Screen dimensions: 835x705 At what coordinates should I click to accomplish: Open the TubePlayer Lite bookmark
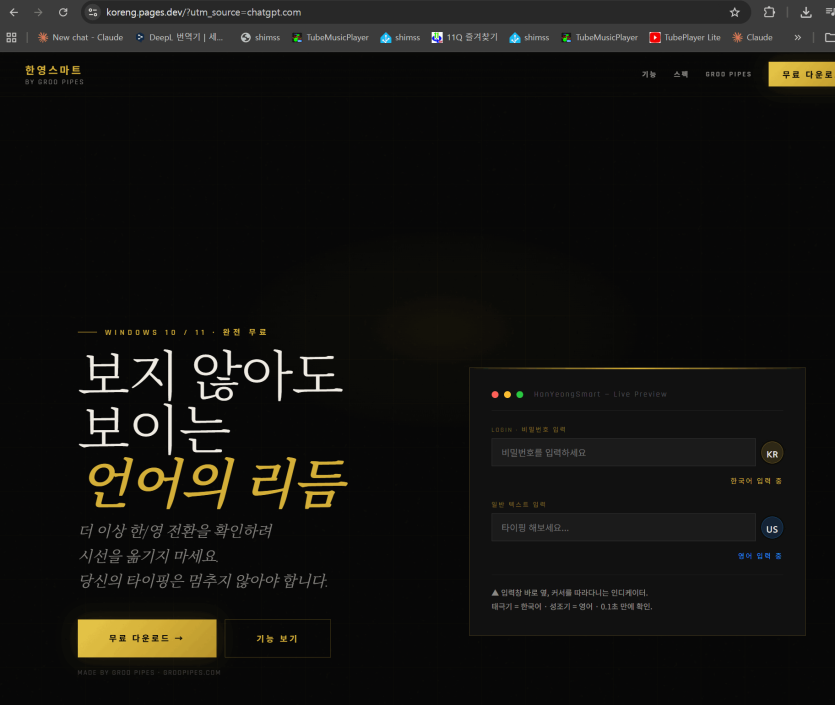point(685,37)
